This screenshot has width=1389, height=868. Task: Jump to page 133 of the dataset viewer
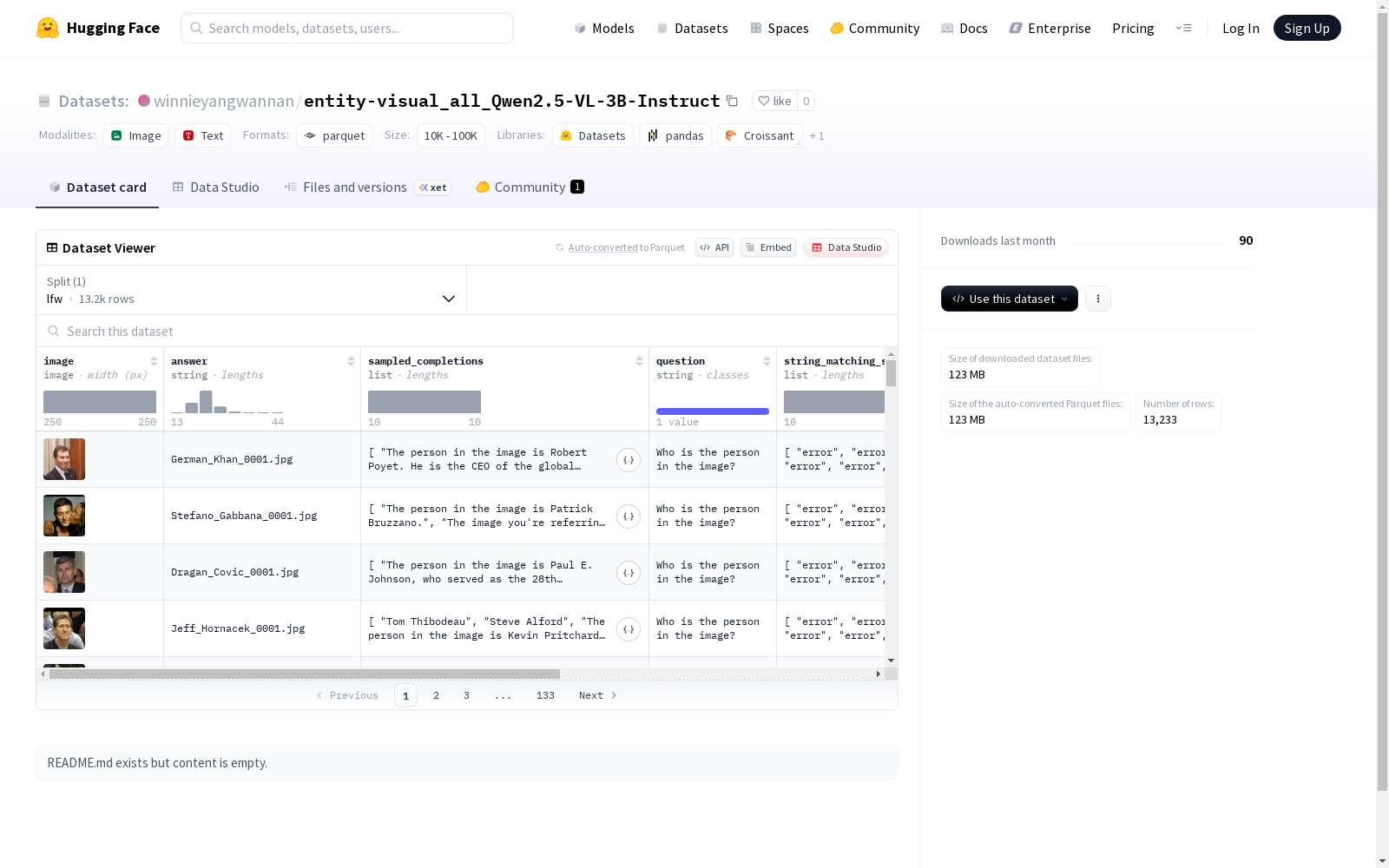tap(545, 695)
